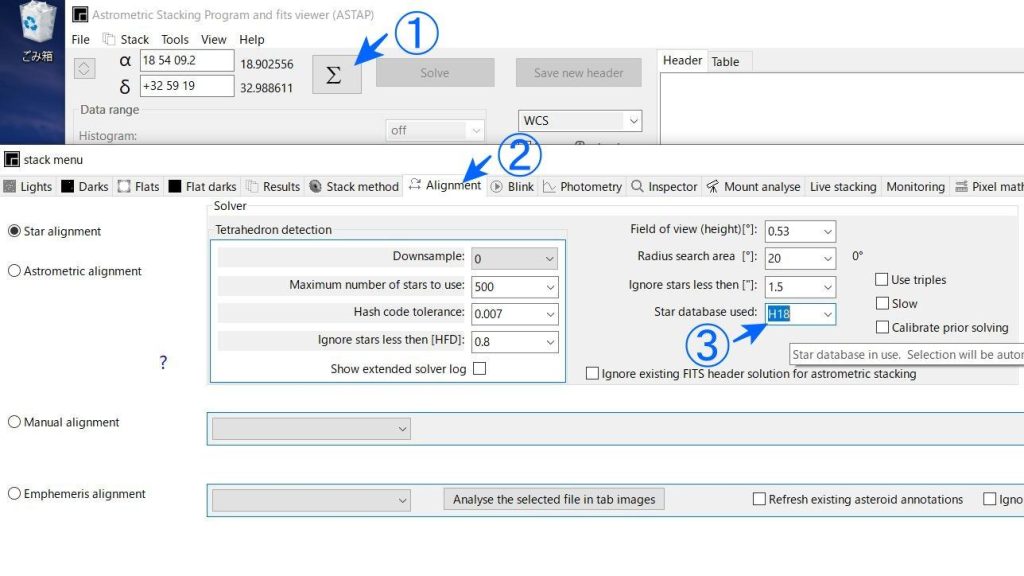The image size is (1024, 576).
Task: Expand the Star database used dropdown
Action: 827,314
